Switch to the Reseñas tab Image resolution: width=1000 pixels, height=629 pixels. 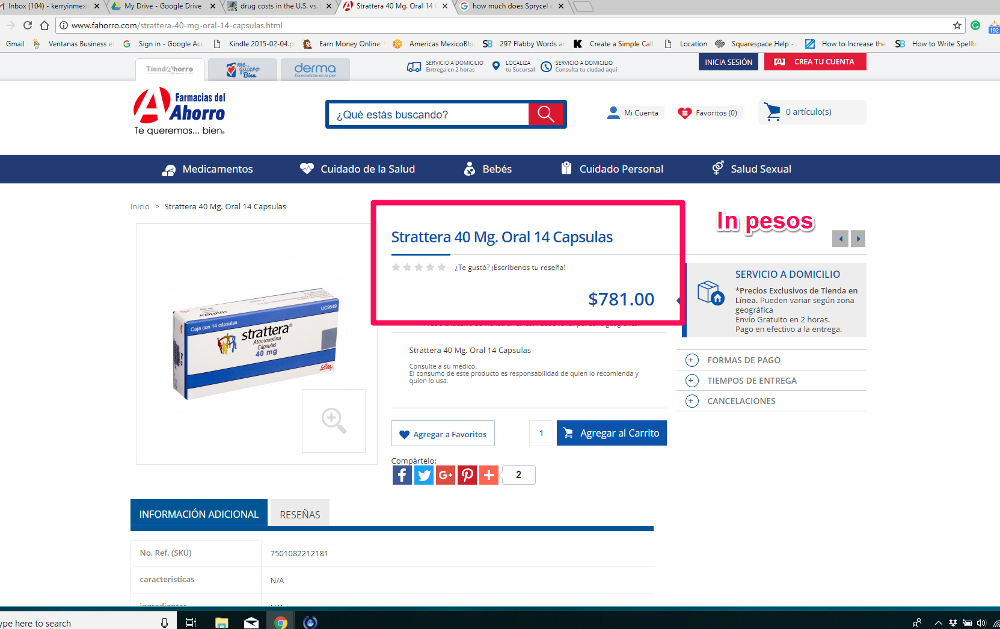(x=300, y=514)
